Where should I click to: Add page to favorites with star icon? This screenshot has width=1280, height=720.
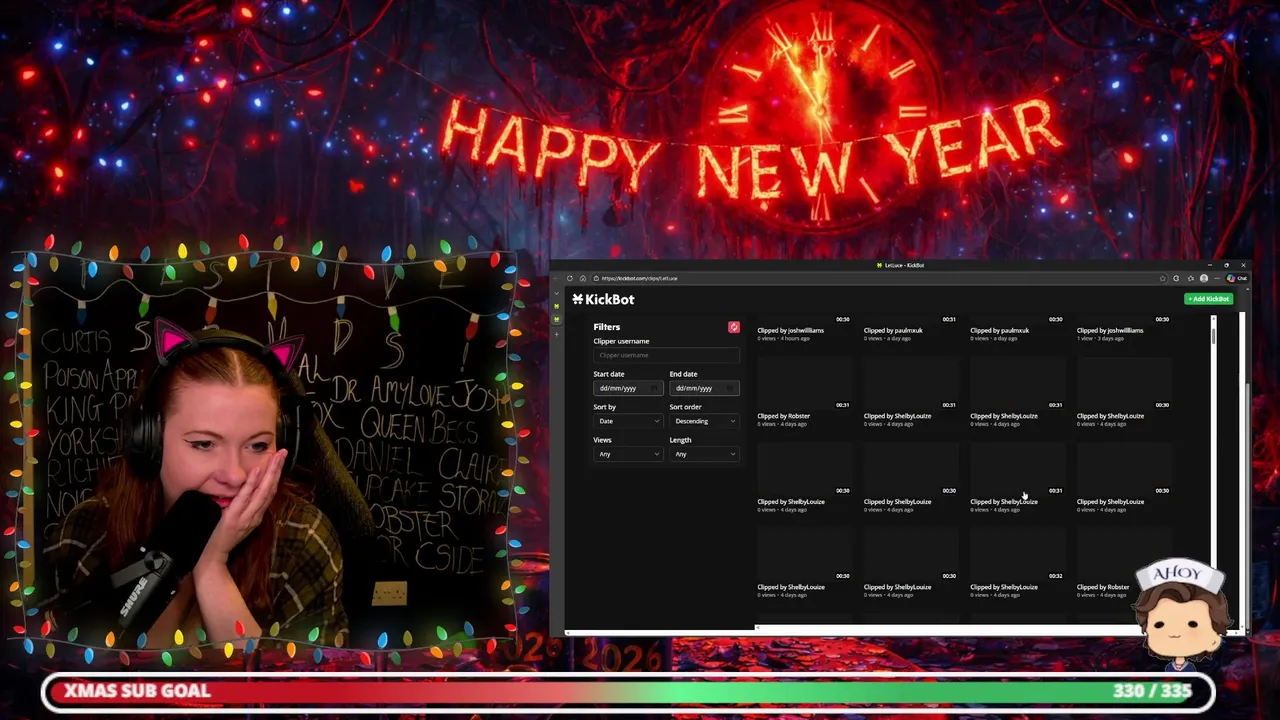pyautogui.click(x=1162, y=278)
